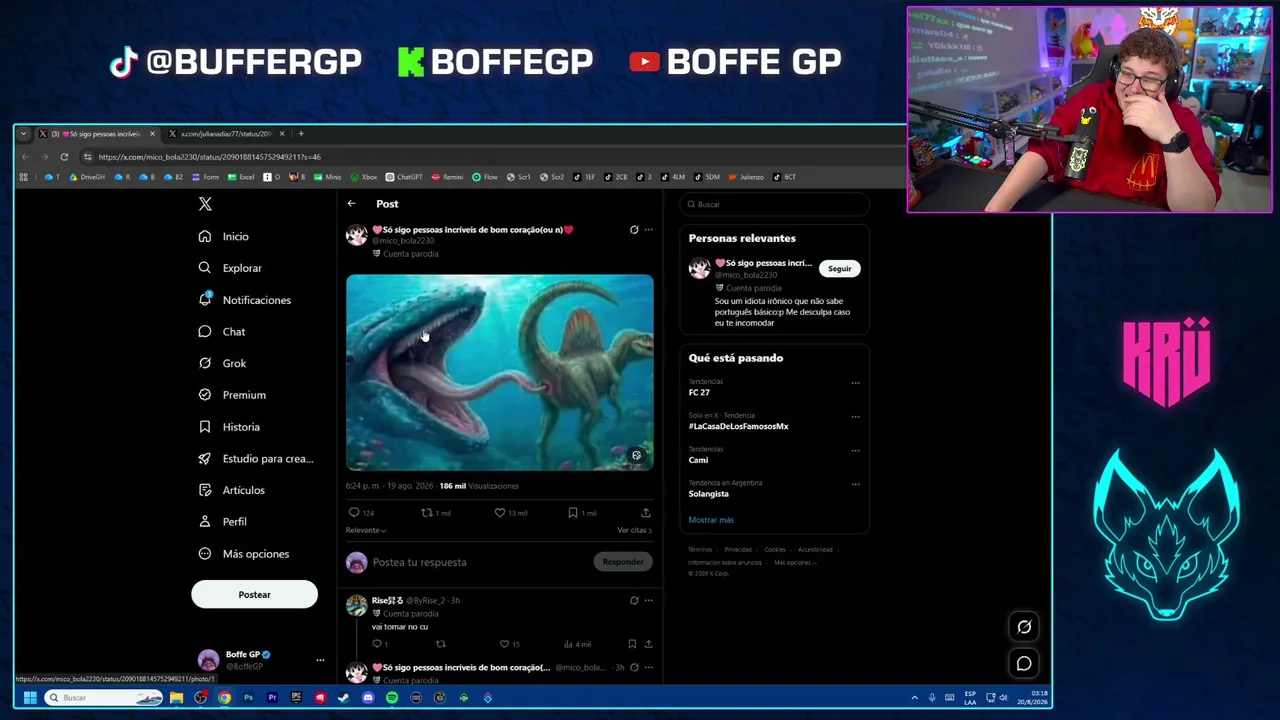Image resolution: width=1280 pixels, height=720 pixels.
Task: Bookmark Rise's reply
Action: (632, 644)
